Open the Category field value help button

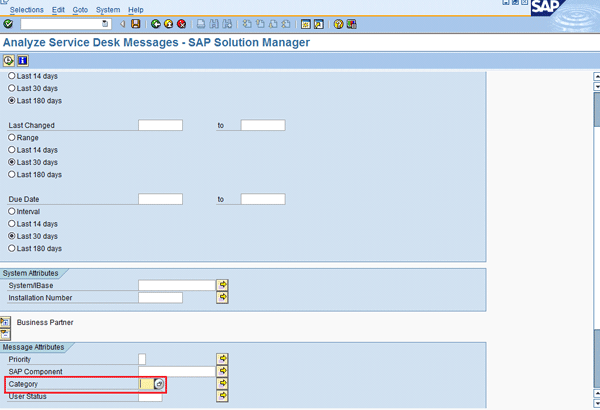pyautogui.click(x=159, y=384)
